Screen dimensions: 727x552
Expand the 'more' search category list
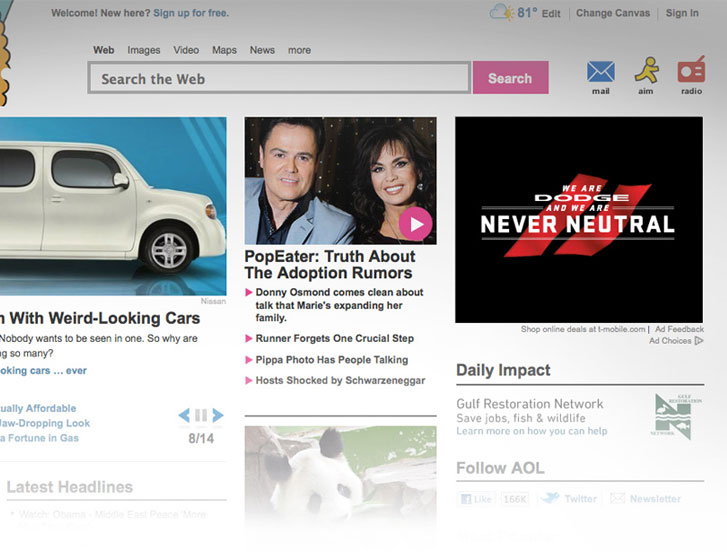[x=299, y=50]
